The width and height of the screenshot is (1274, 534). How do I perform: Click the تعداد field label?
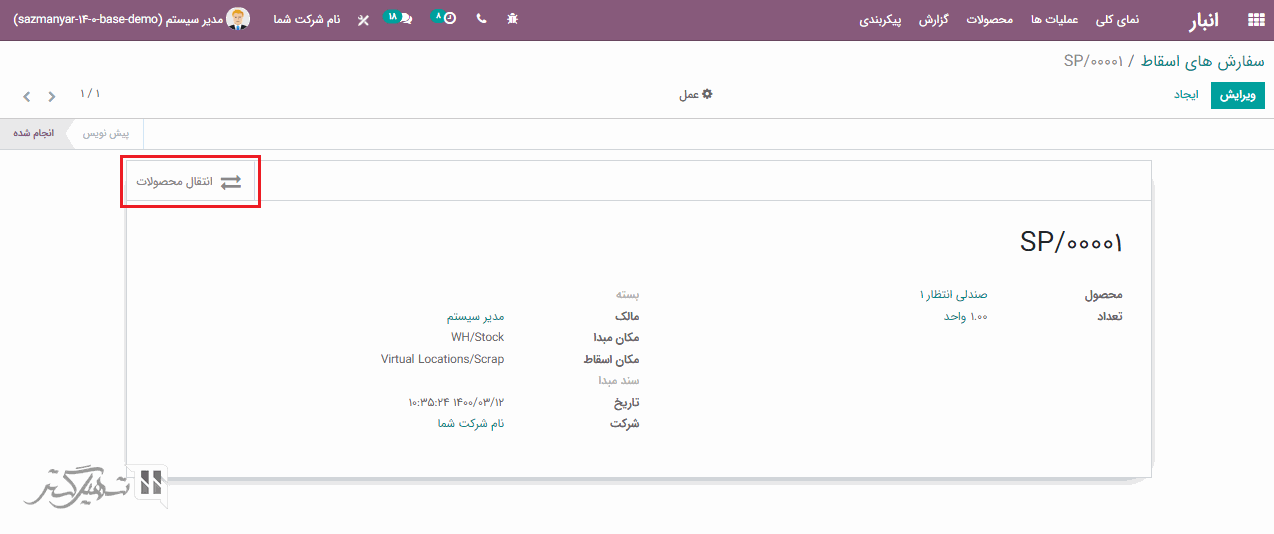pos(1108,316)
